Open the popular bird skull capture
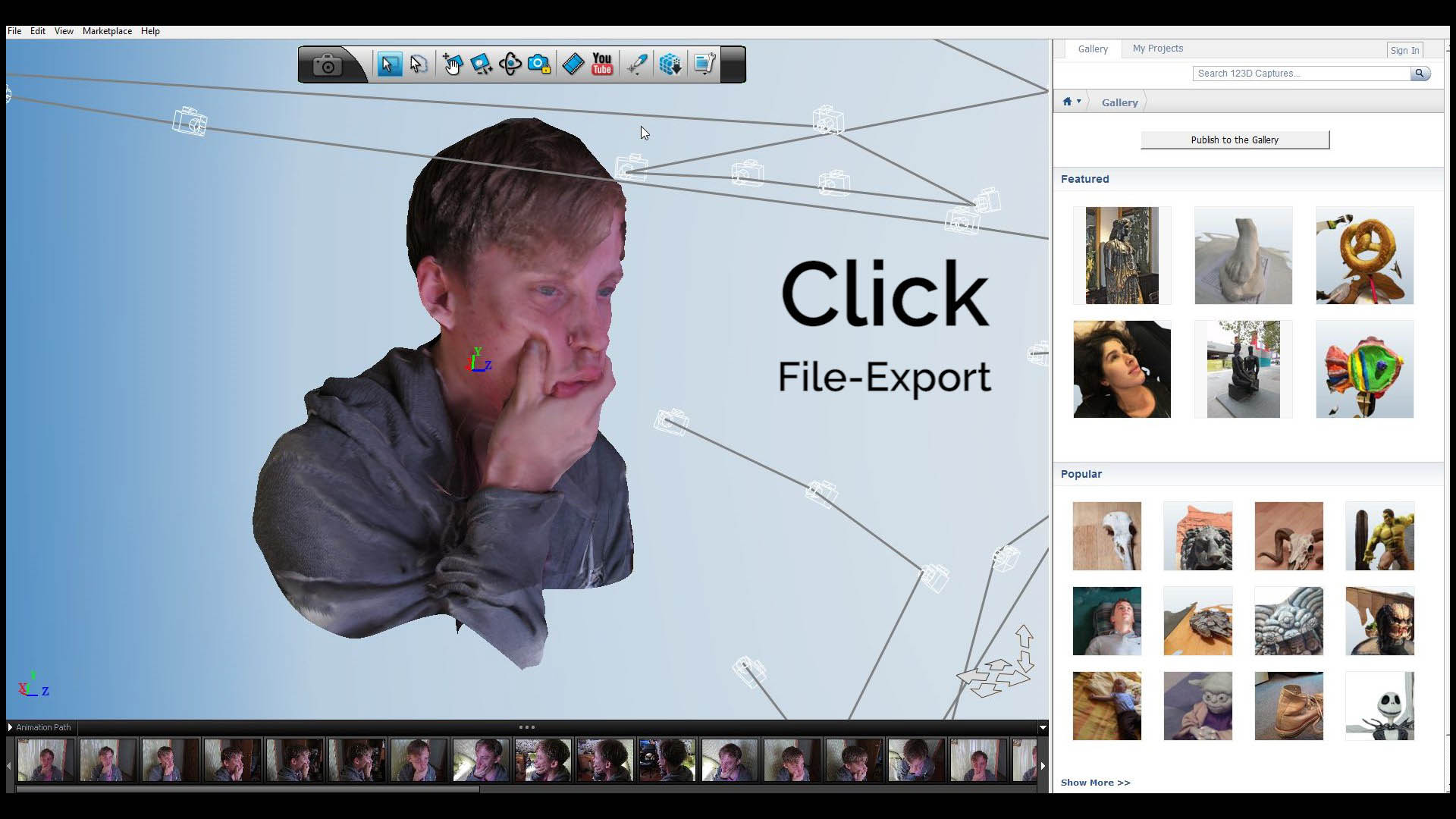The height and width of the screenshot is (819, 1456). (x=1106, y=536)
